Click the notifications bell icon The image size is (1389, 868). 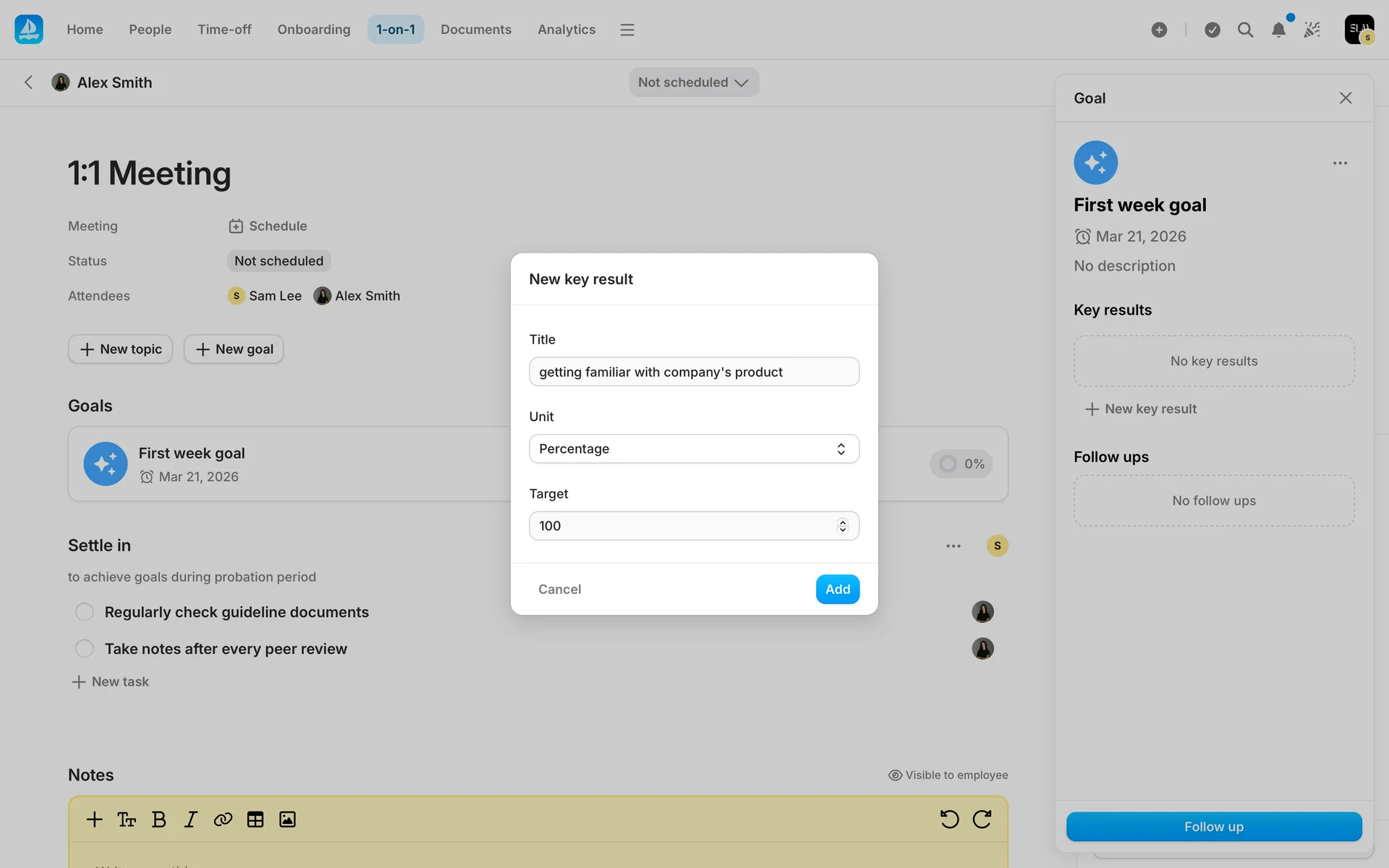coord(1278,30)
